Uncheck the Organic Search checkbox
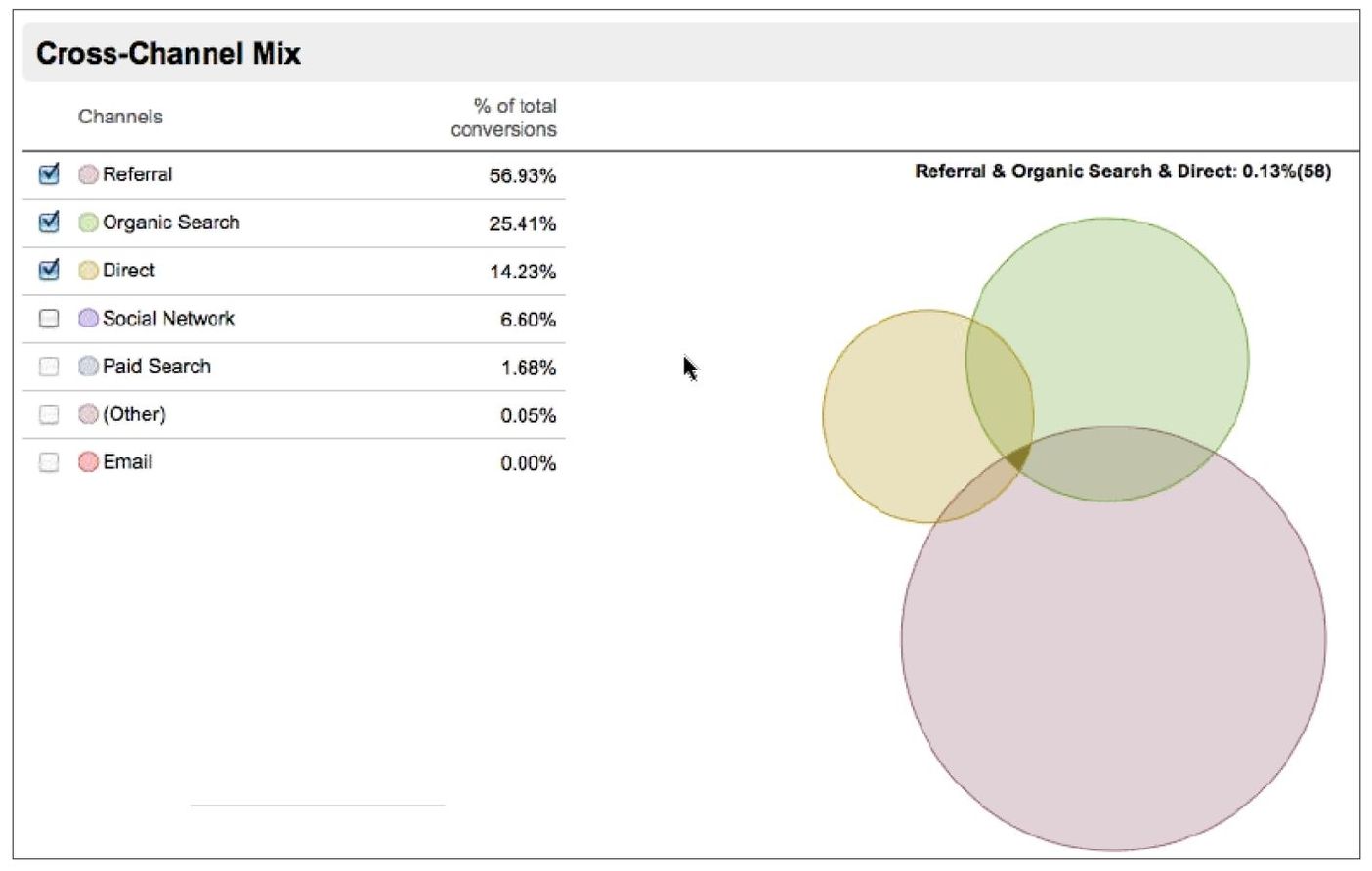The image size is (1372, 871). (49, 223)
